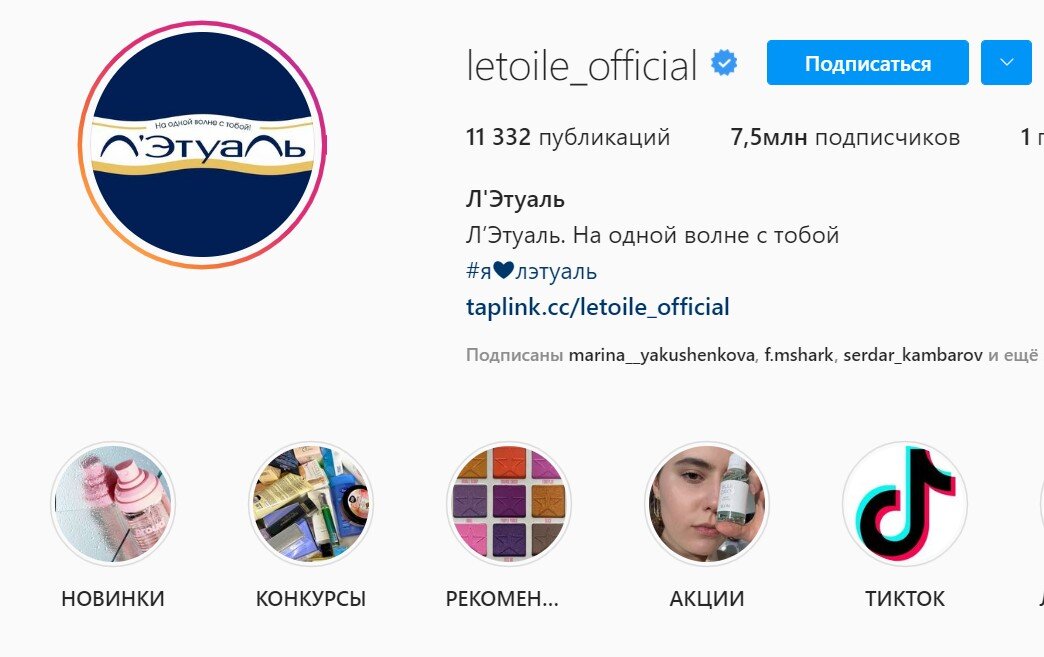
Task: Select the ТИКТОК highlight label
Action: pos(905,598)
